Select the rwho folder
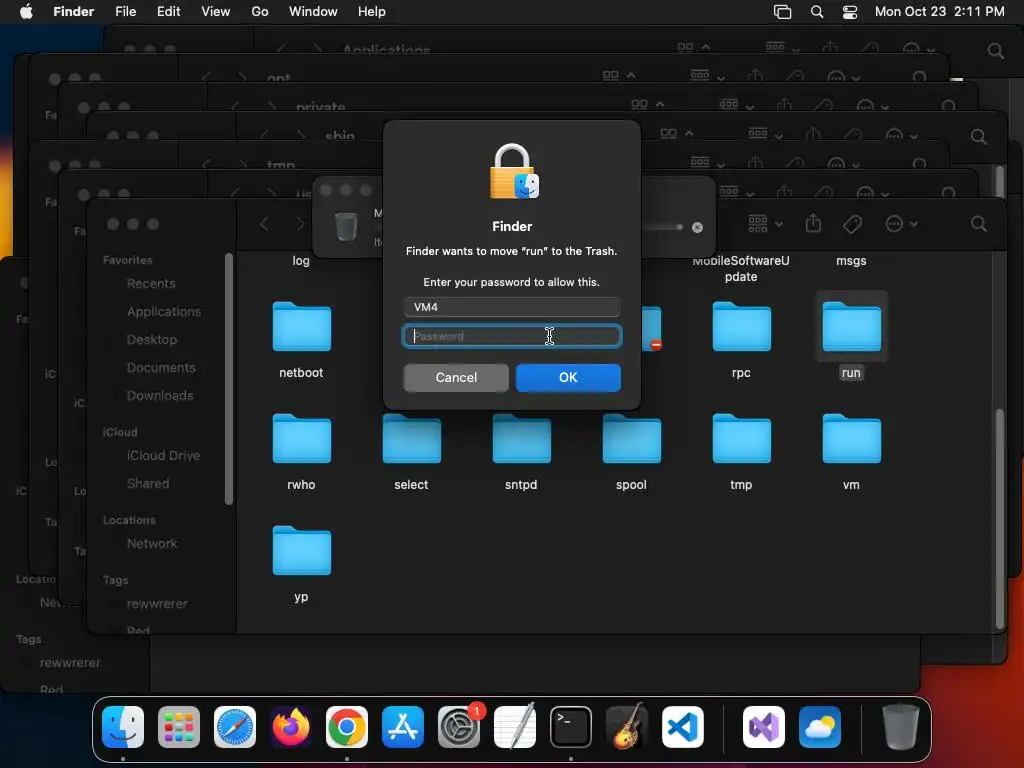This screenshot has height=768, width=1024. tap(301, 438)
